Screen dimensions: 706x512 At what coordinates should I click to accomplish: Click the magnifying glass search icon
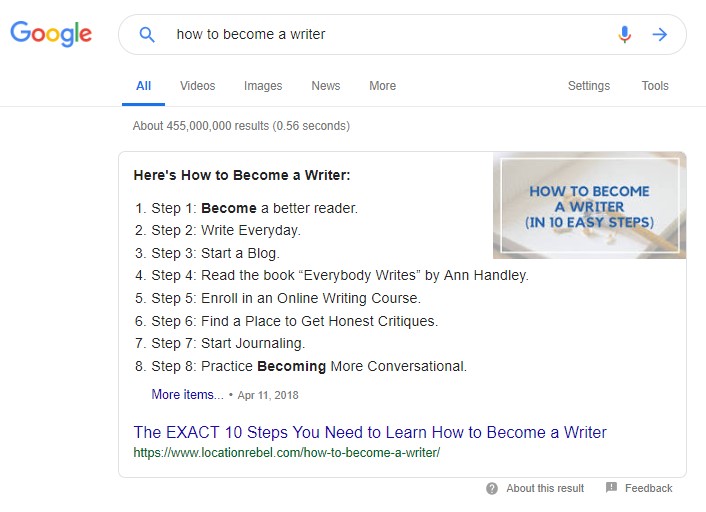pos(147,34)
